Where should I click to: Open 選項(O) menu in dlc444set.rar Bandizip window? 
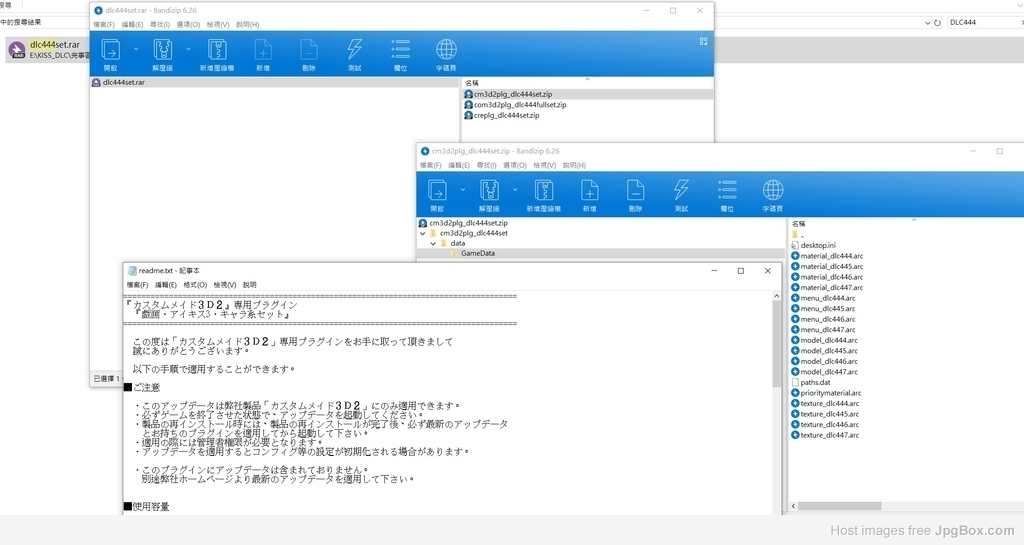(x=188, y=25)
